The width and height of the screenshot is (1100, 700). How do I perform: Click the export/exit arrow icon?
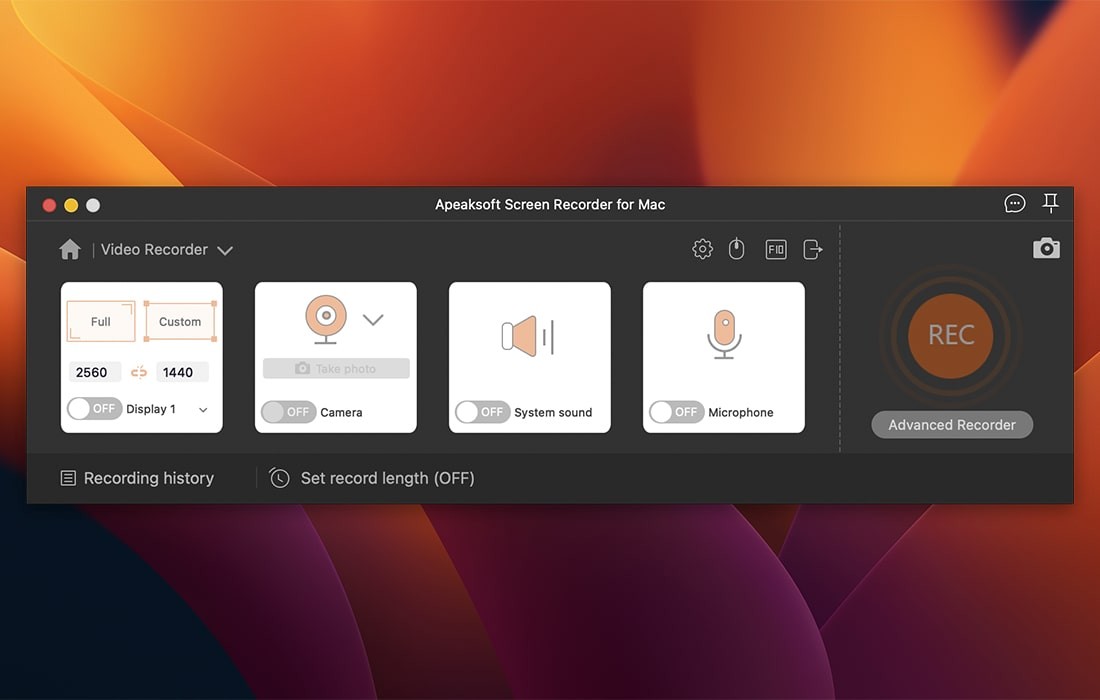(813, 249)
